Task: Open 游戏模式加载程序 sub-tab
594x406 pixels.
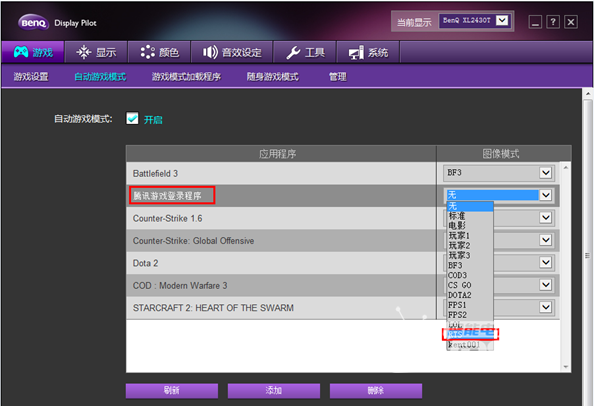Action: (x=186, y=77)
